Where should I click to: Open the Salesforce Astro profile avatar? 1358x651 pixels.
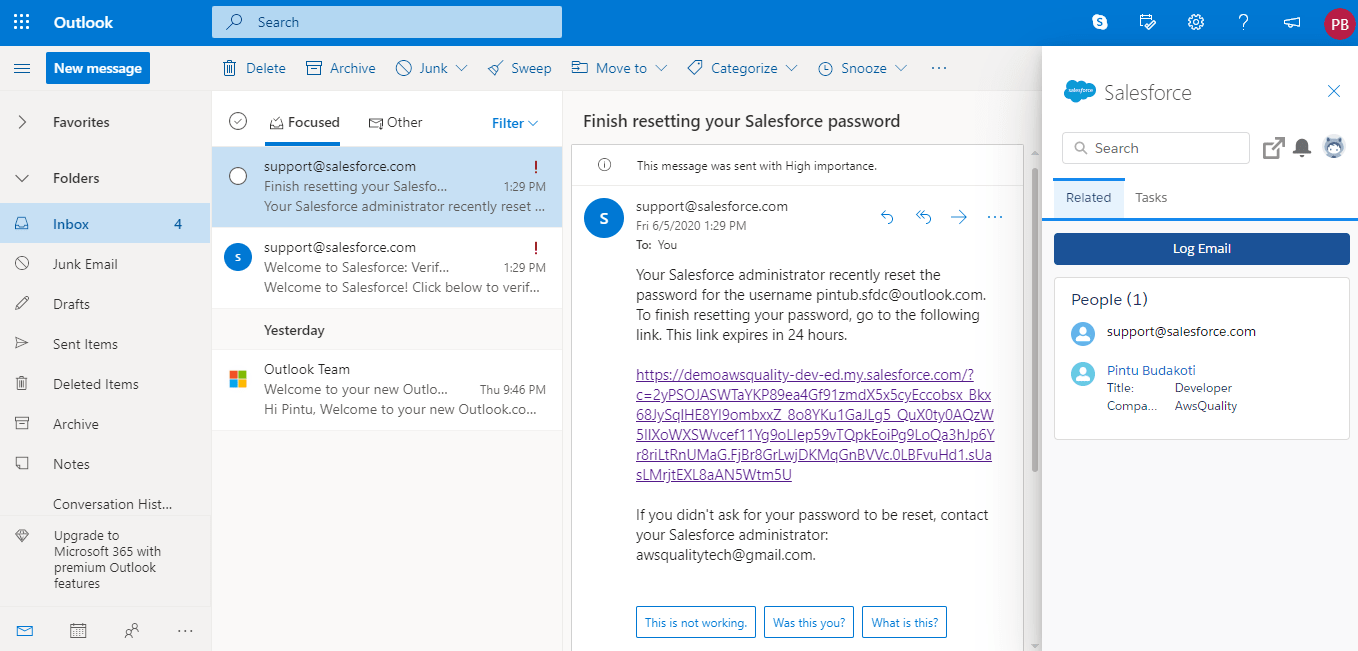tap(1334, 147)
